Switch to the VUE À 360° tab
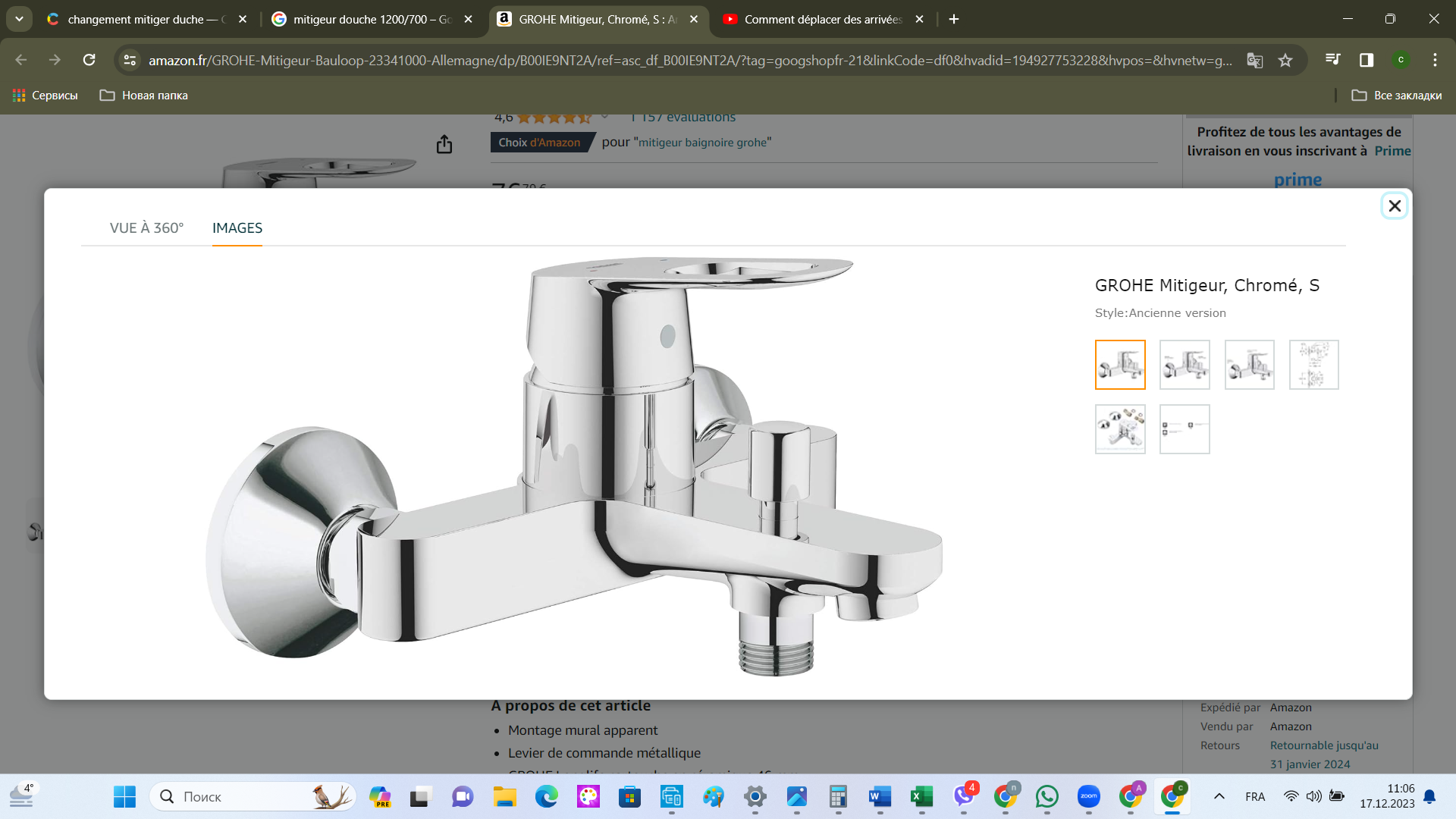Viewport: 1456px width, 819px height. tap(146, 227)
